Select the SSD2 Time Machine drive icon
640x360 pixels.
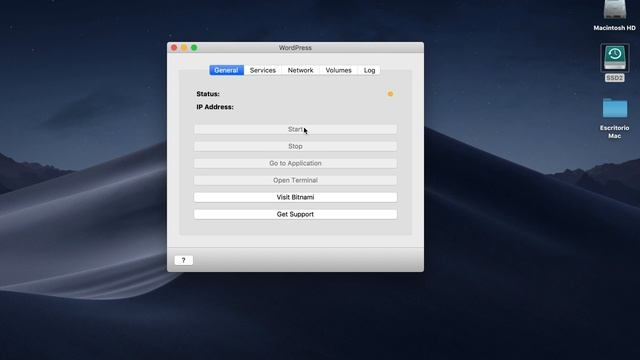(615, 58)
